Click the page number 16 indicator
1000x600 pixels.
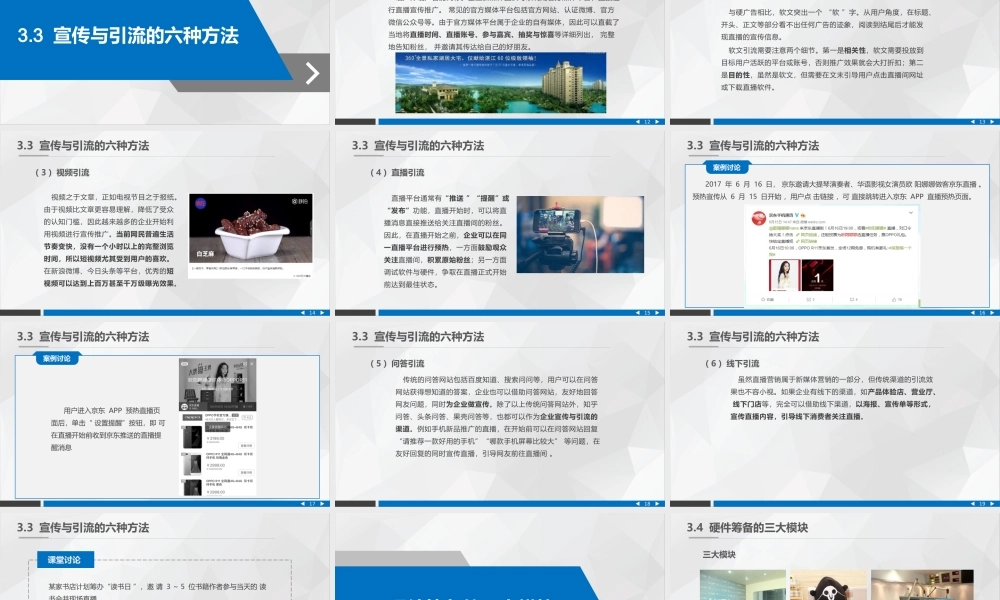pos(981,313)
